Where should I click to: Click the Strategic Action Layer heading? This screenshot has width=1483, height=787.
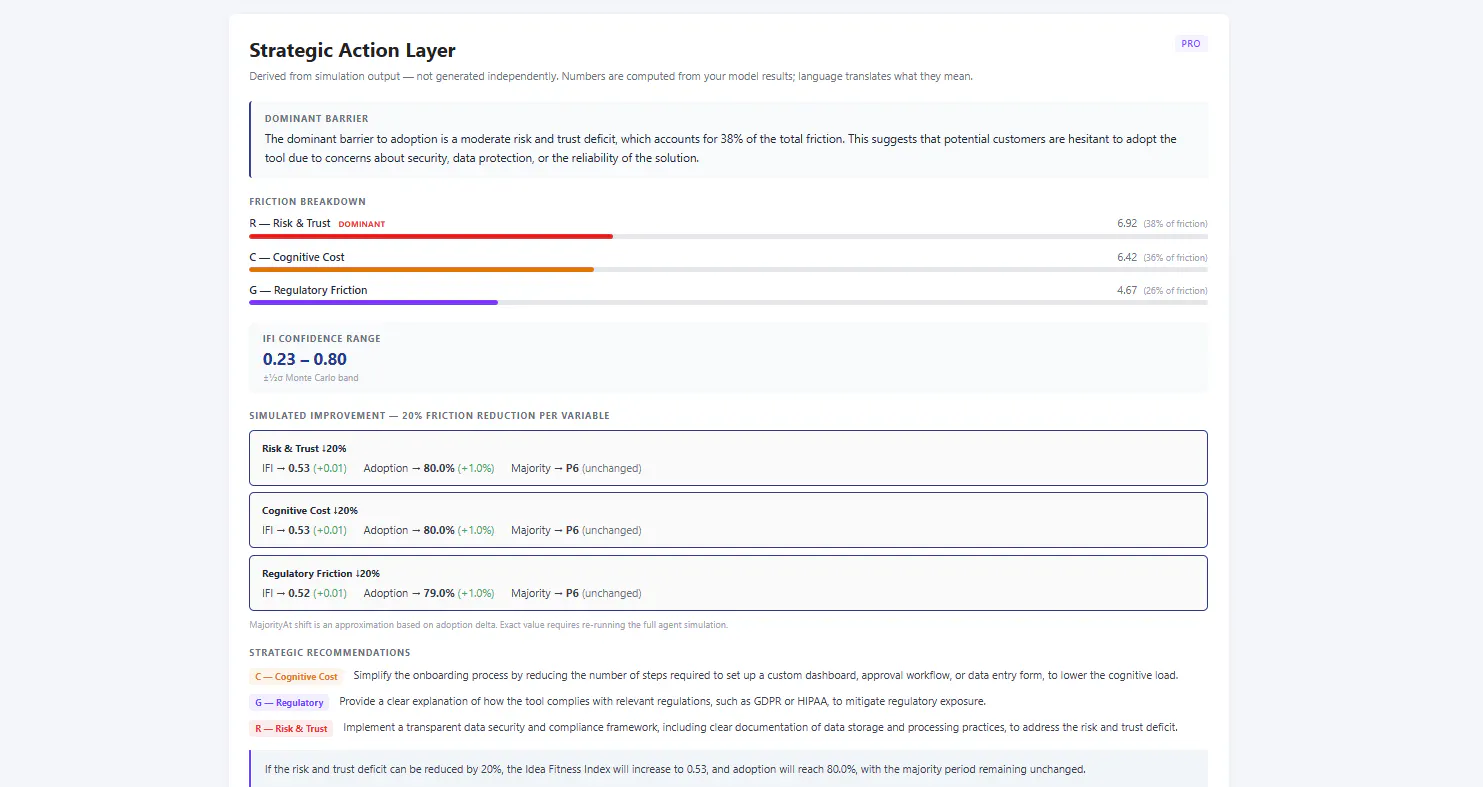[x=352, y=50]
